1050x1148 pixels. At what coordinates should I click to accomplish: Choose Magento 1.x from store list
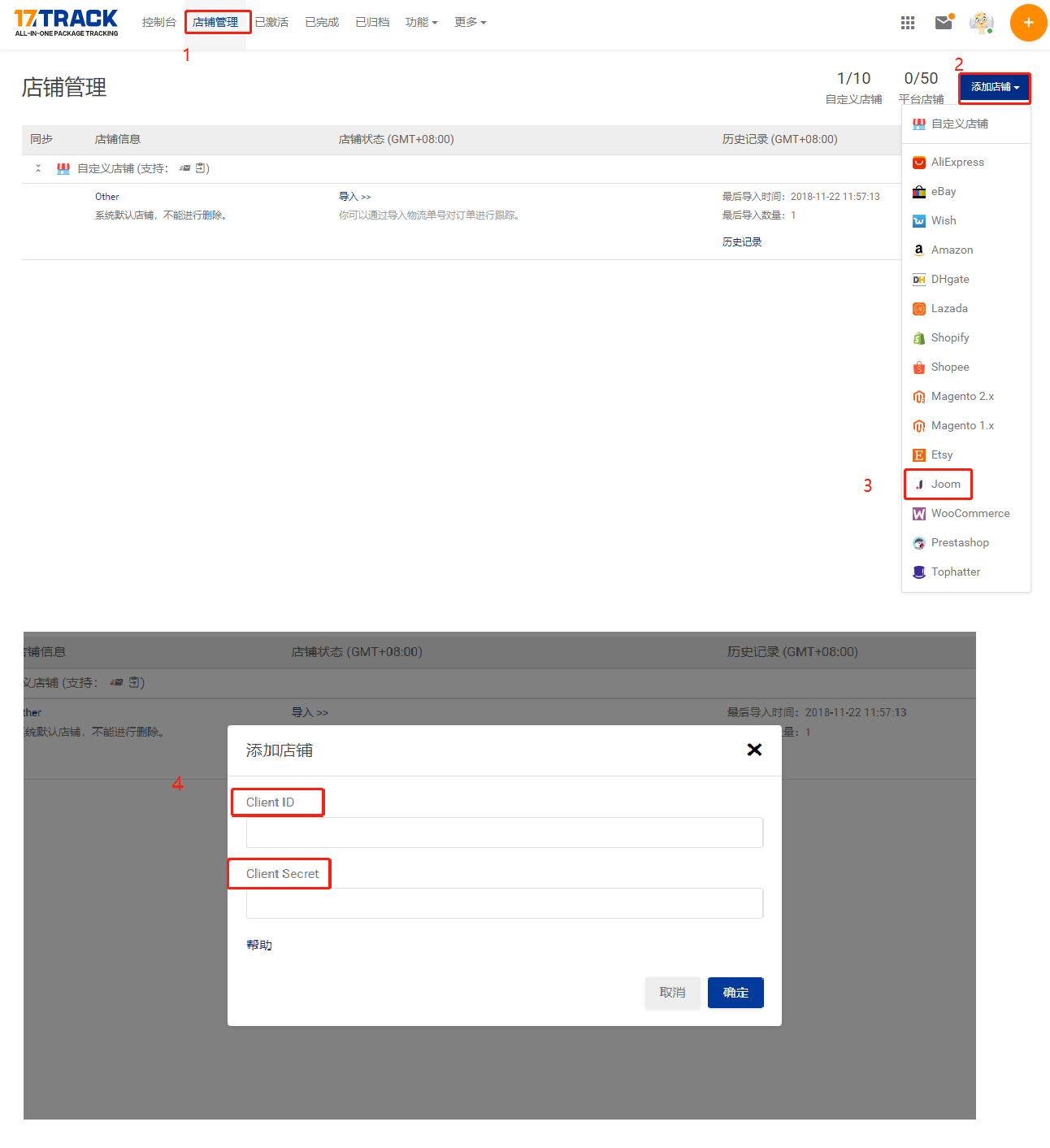(966, 426)
